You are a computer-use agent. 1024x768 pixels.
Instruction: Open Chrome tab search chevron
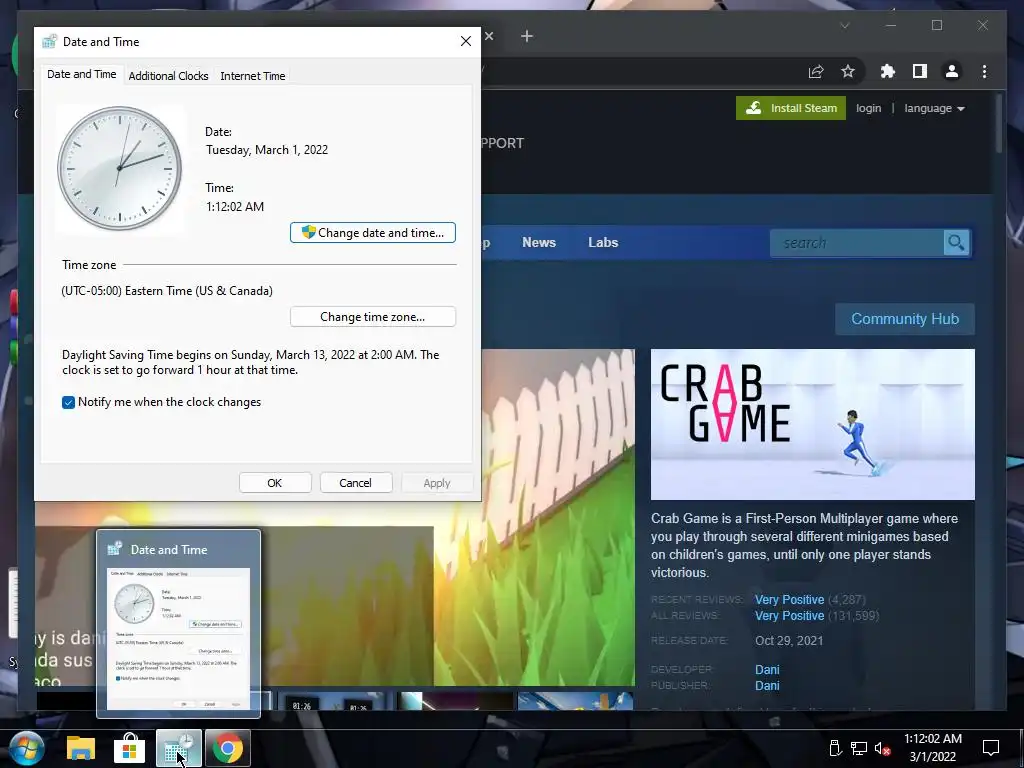[844, 25]
